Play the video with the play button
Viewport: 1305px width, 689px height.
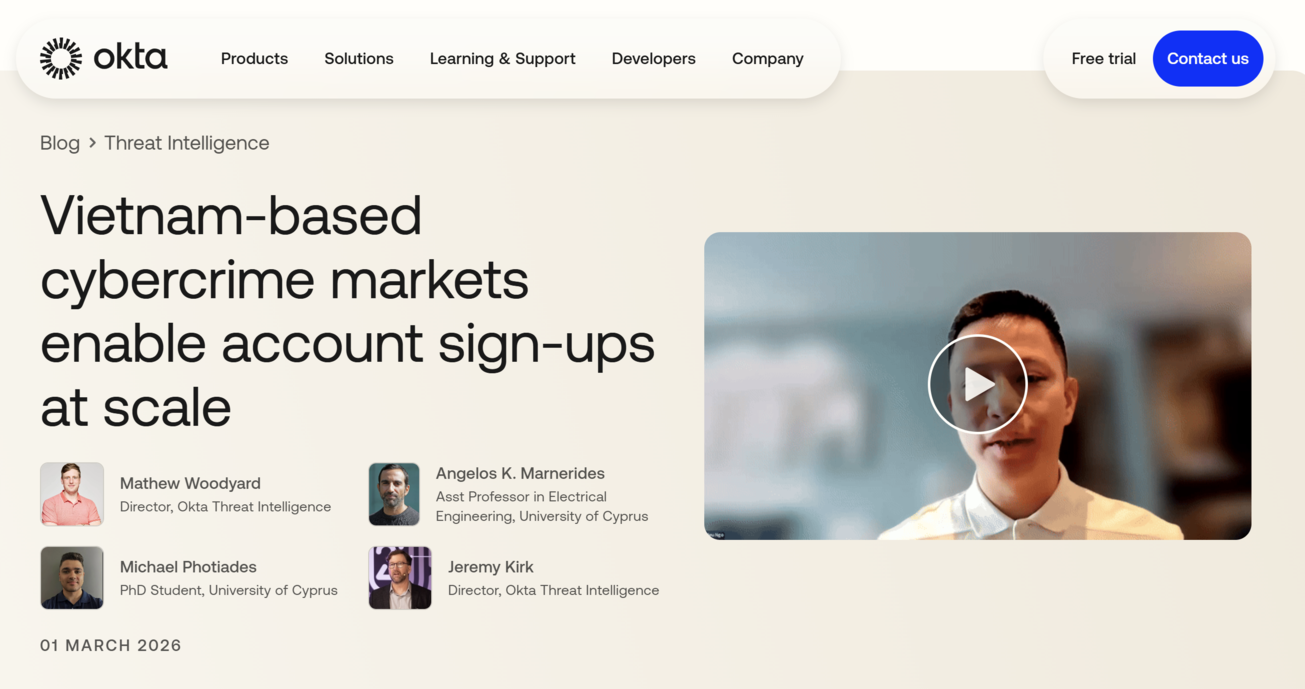[x=977, y=384]
